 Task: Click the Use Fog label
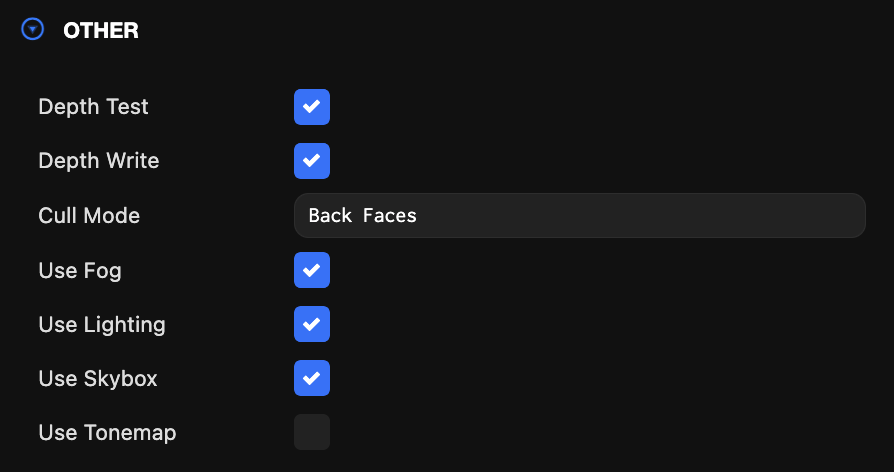(80, 271)
